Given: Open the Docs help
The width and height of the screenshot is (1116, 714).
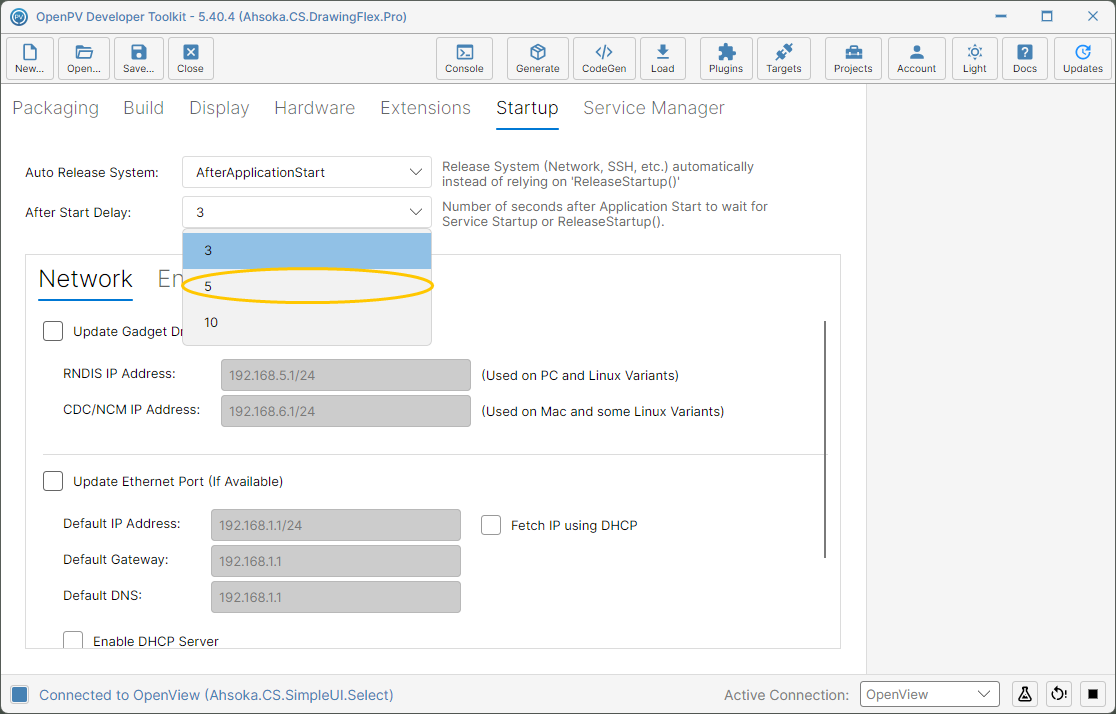Looking at the screenshot, I should pyautogui.click(x=1025, y=58).
